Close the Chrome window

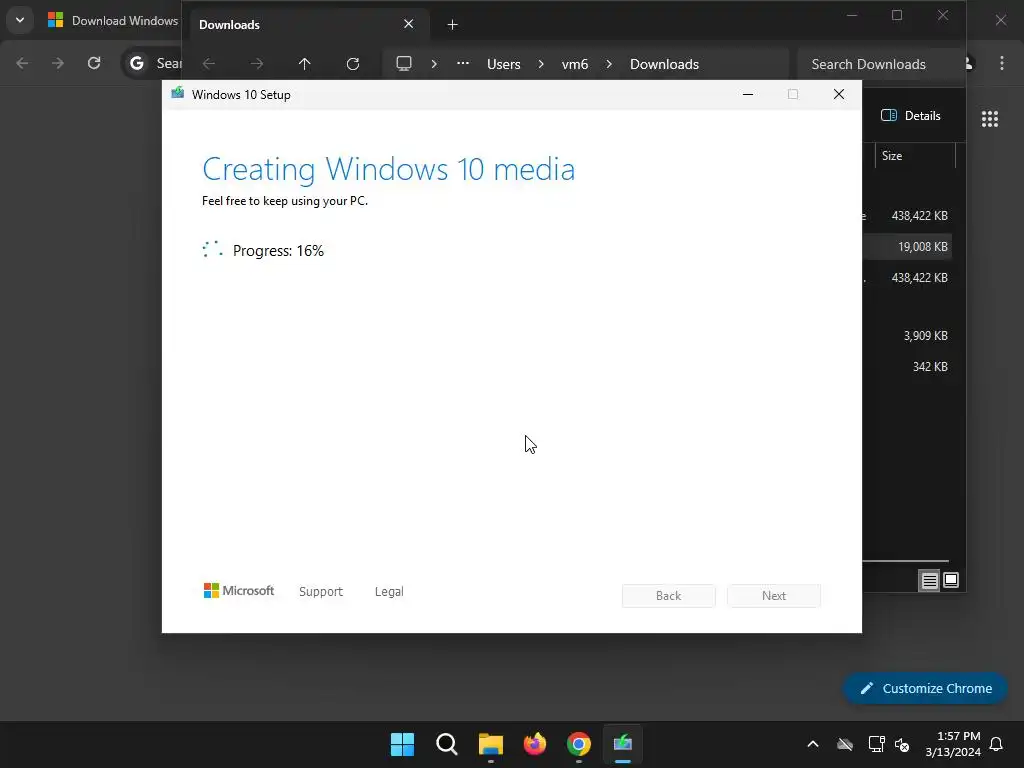click(x=1001, y=20)
